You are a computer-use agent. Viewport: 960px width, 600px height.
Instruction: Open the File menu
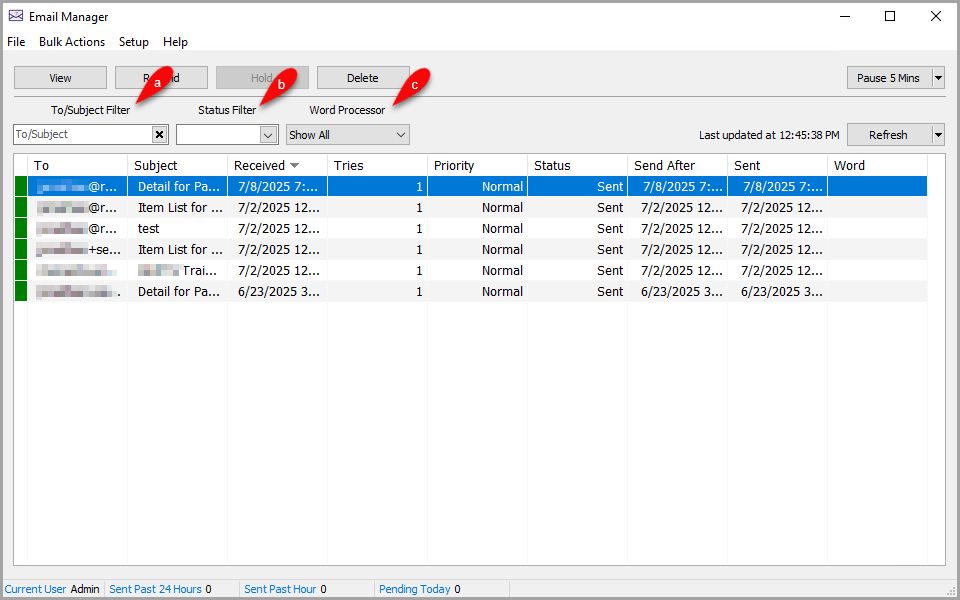(x=16, y=42)
